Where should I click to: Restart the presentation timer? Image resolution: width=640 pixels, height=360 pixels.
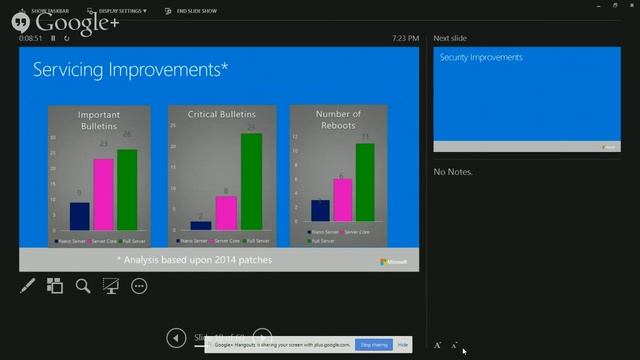[67, 38]
